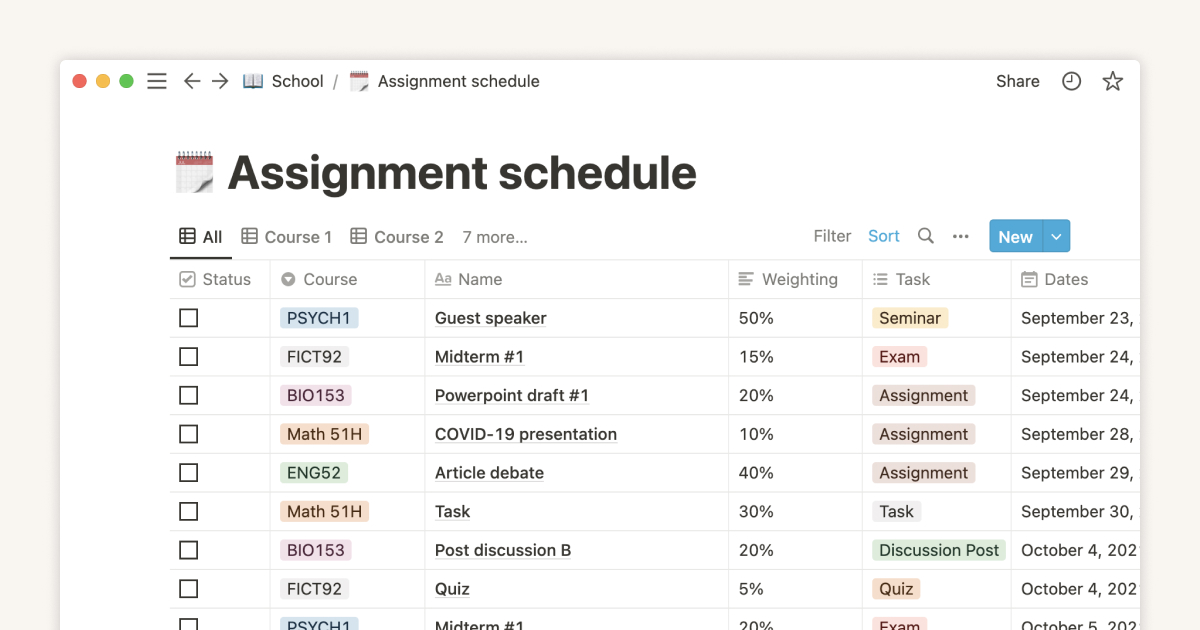Open search within the database
The height and width of the screenshot is (630, 1200).
(x=925, y=236)
